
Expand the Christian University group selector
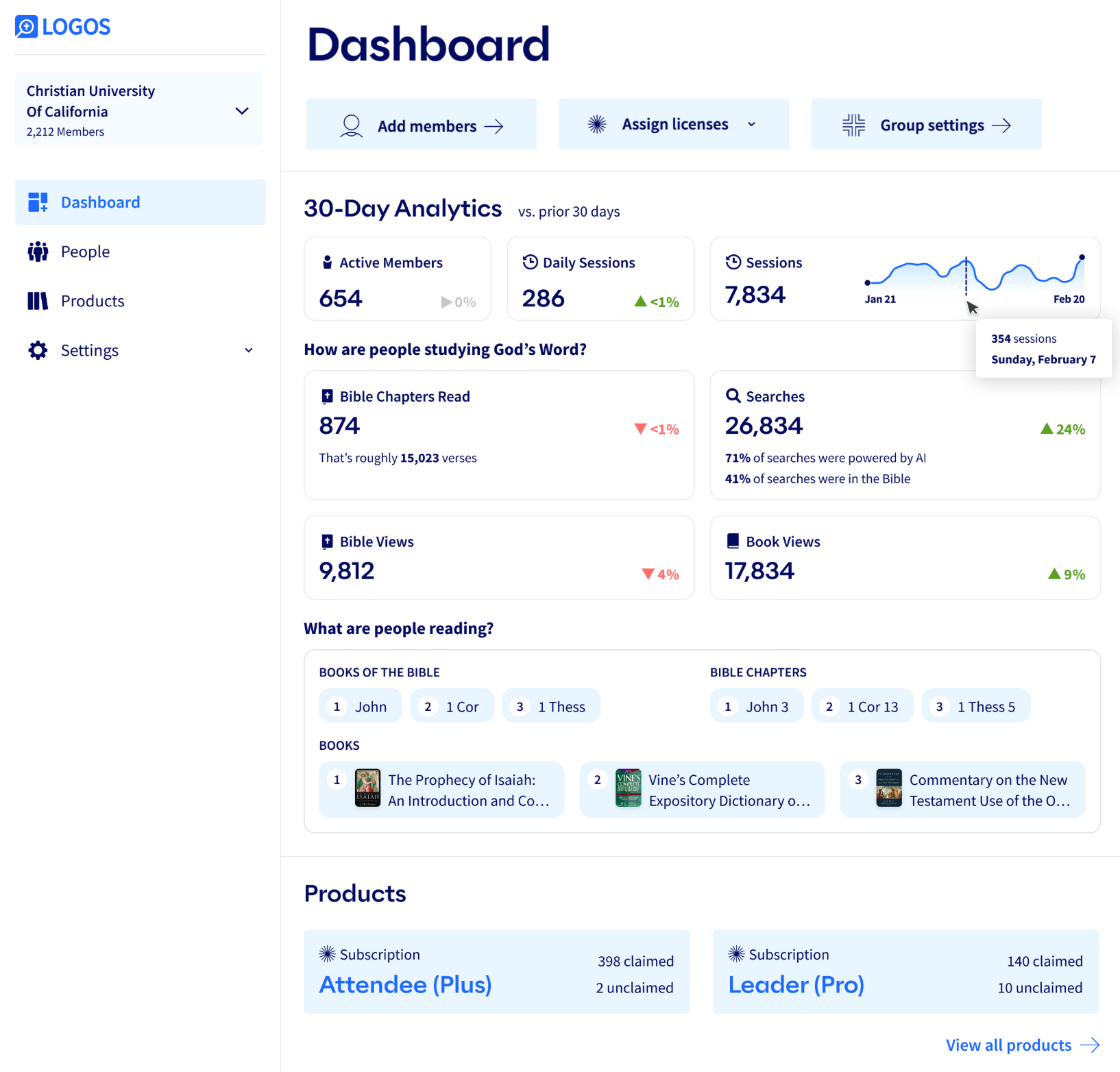[138, 109]
